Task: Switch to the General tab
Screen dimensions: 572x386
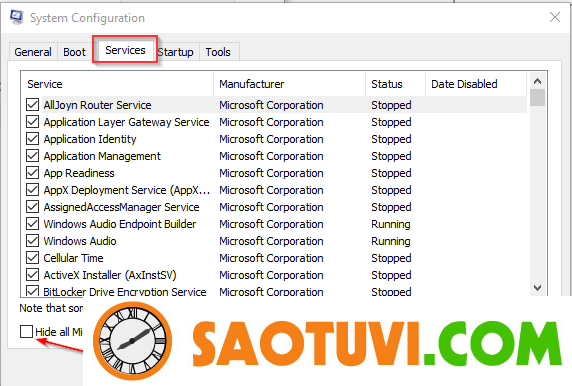Action: coord(33,52)
